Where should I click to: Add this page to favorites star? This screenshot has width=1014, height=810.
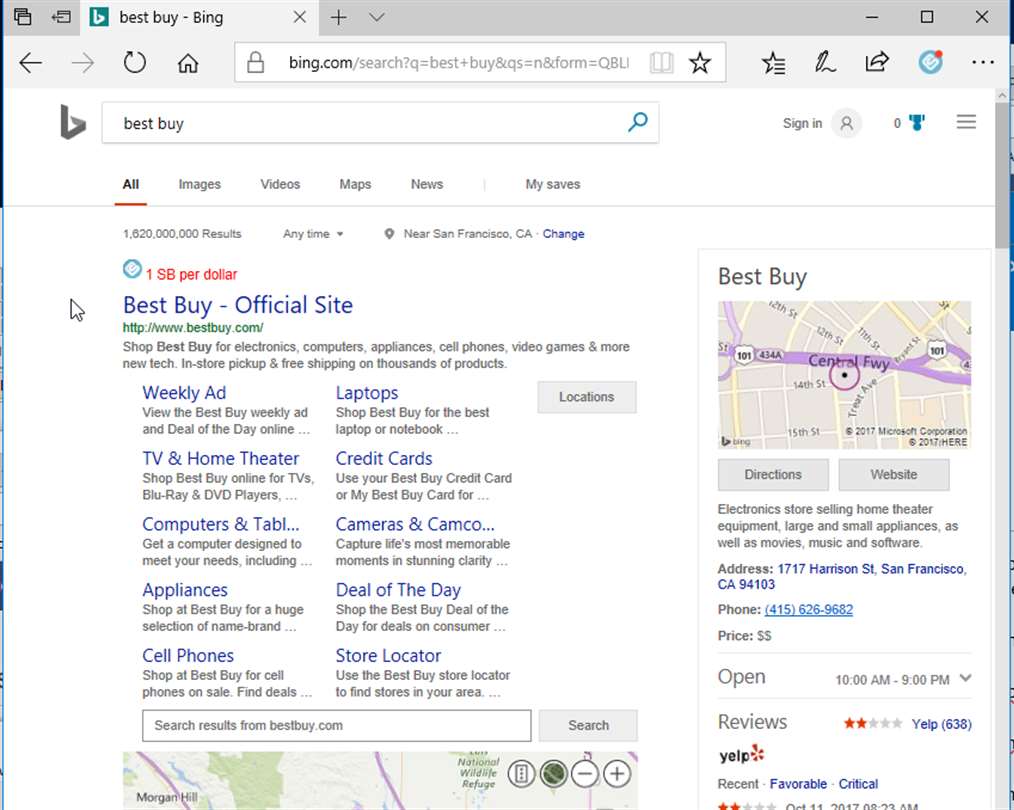[700, 63]
